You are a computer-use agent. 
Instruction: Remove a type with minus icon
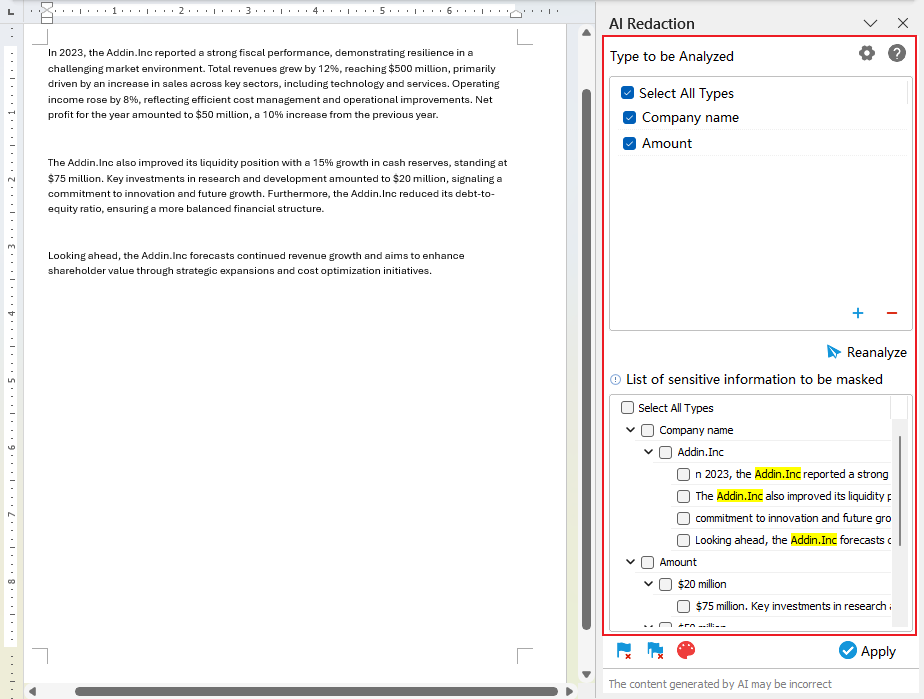click(x=892, y=313)
